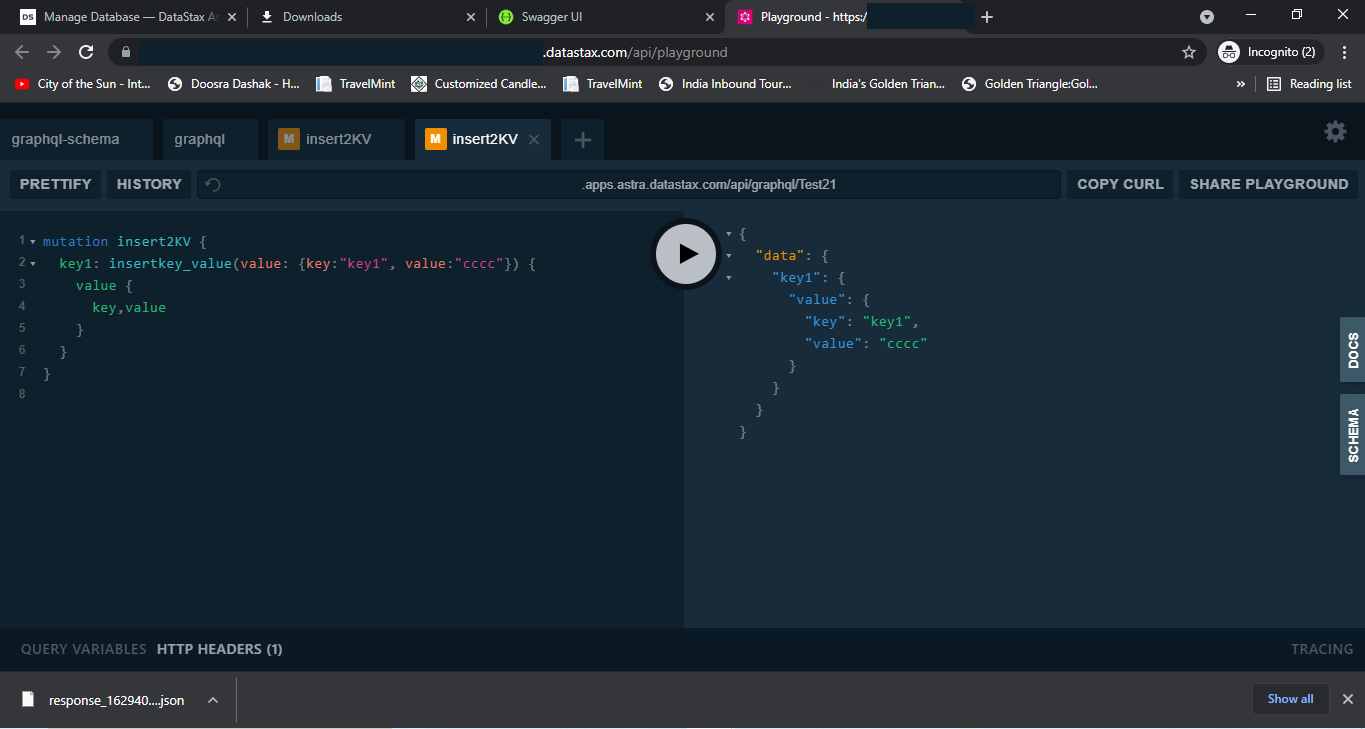Add a new playground tab with the plus icon
The height and width of the screenshot is (729, 1365).
pyautogui.click(x=582, y=139)
